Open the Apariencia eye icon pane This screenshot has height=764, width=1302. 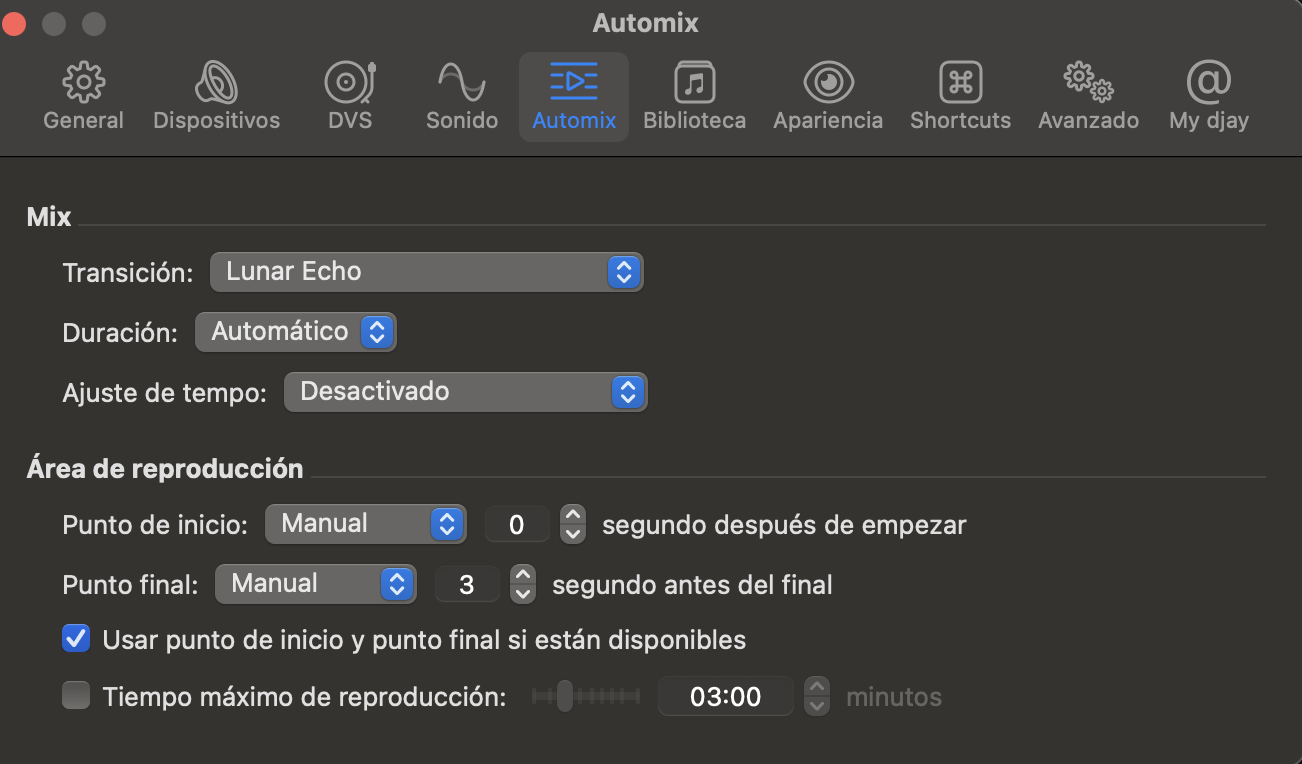tap(828, 96)
